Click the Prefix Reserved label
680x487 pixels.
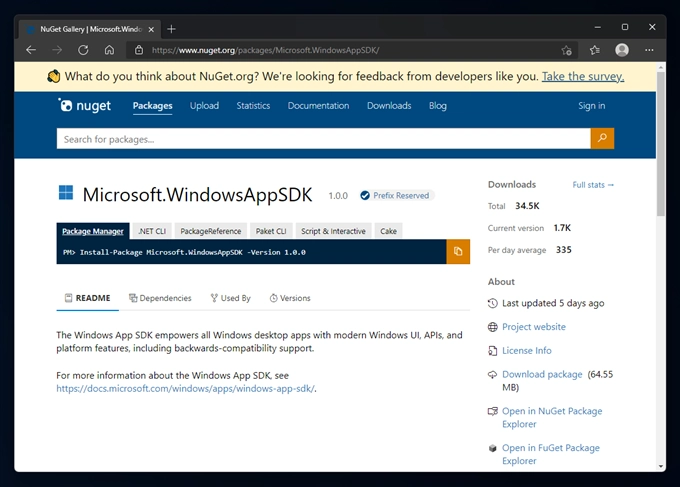401,196
